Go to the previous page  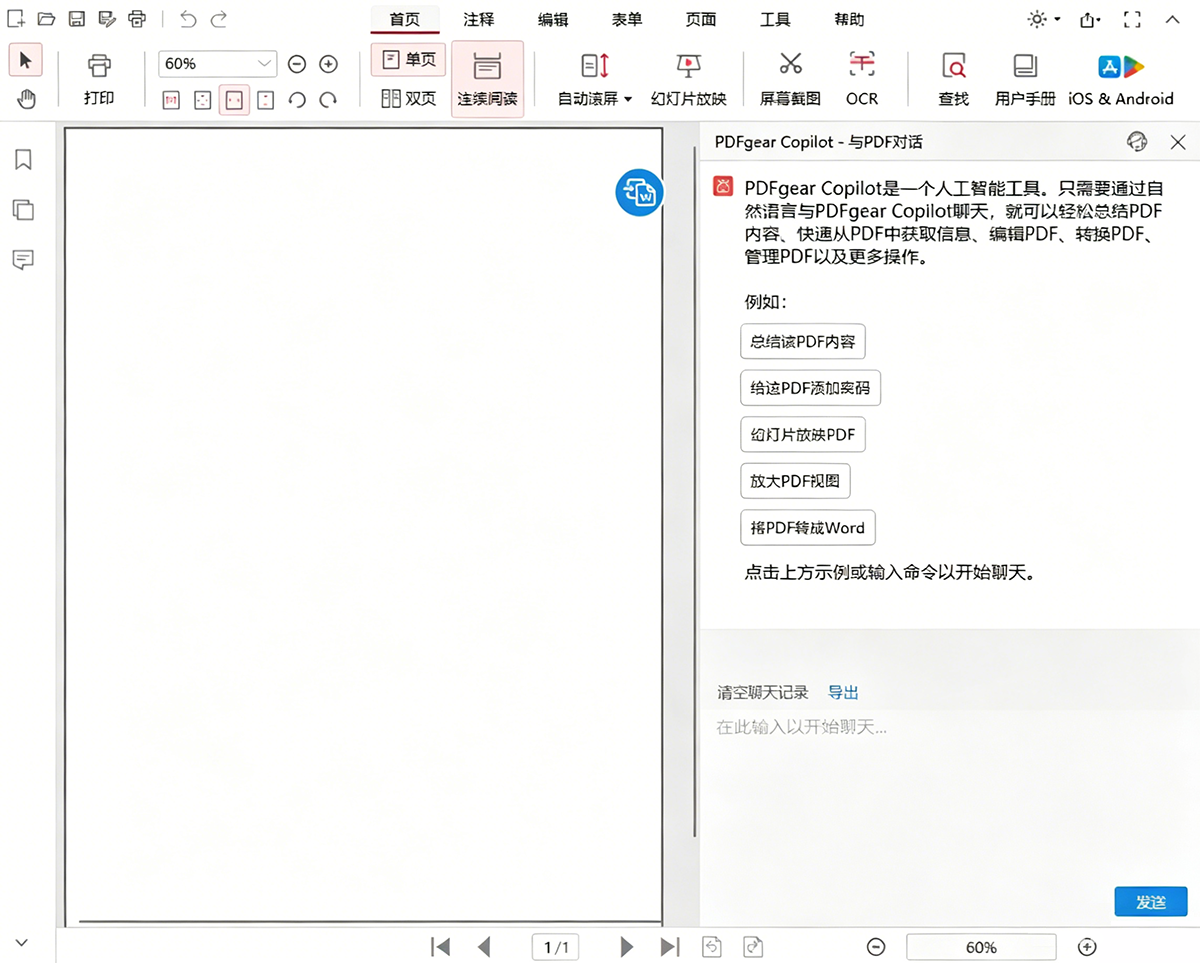[x=484, y=946]
